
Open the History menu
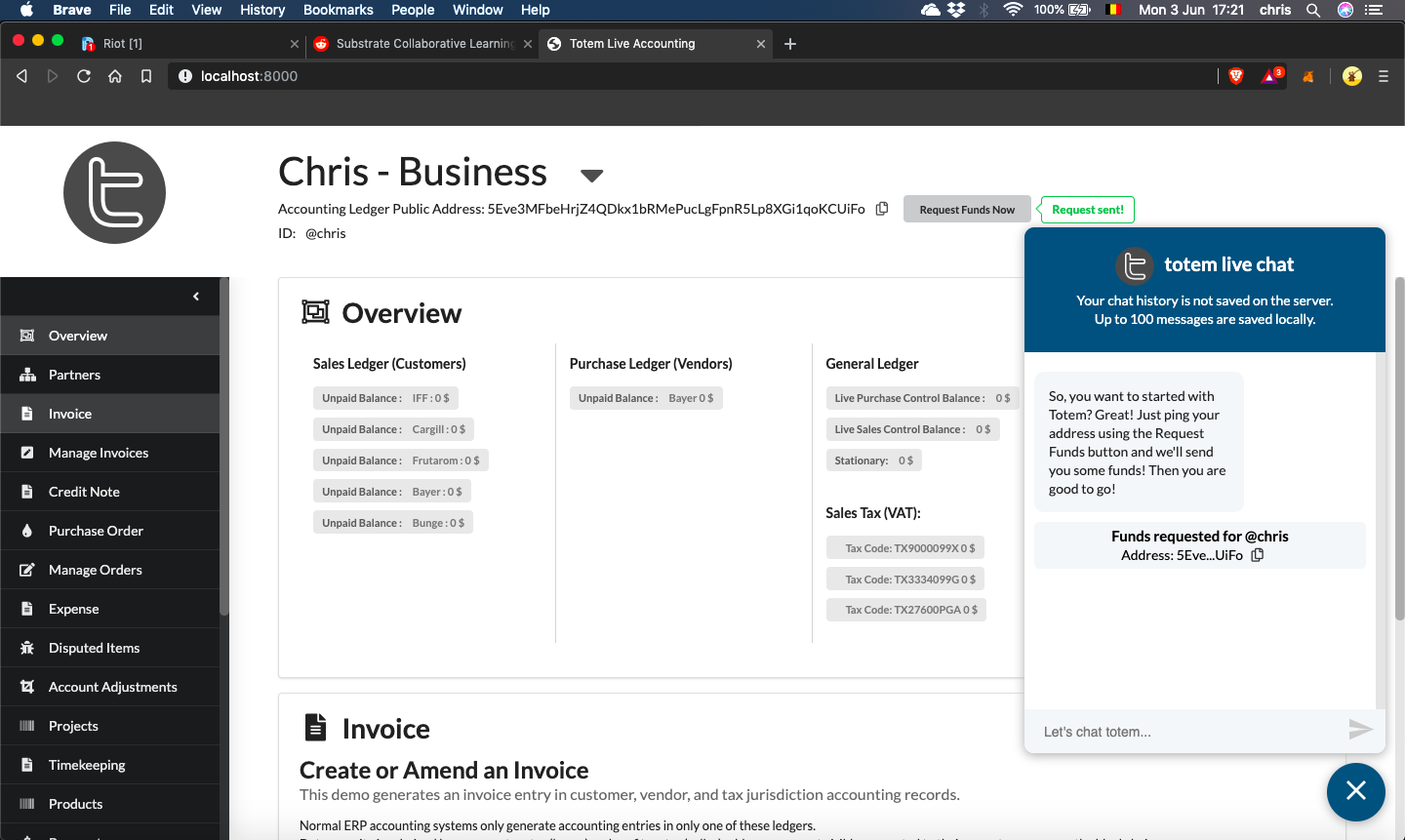262,10
